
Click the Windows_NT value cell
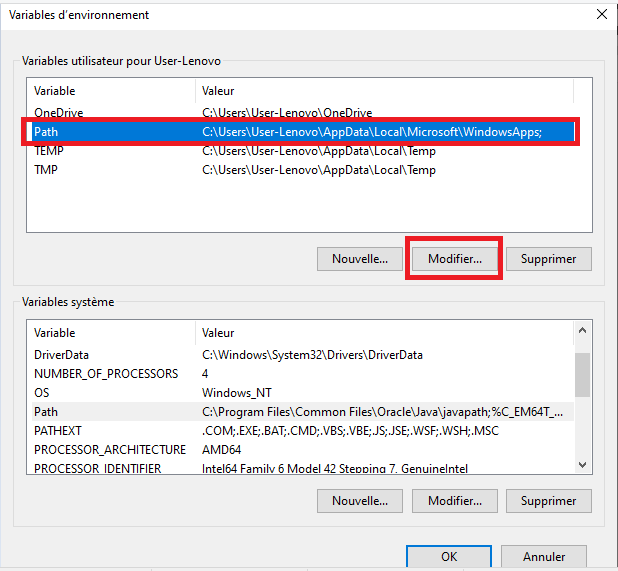click(x=236, y=393)
